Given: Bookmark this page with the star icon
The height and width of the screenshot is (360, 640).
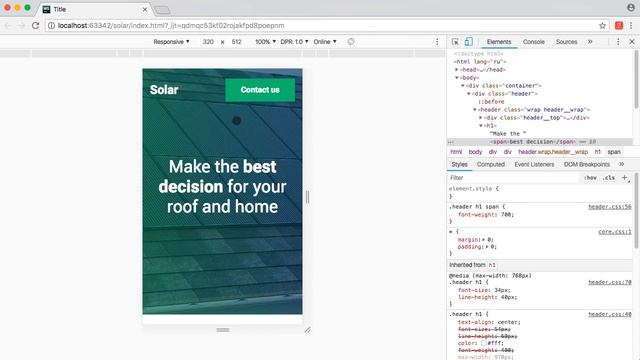Looking at the screenshot, I should (x=602, y=25).
